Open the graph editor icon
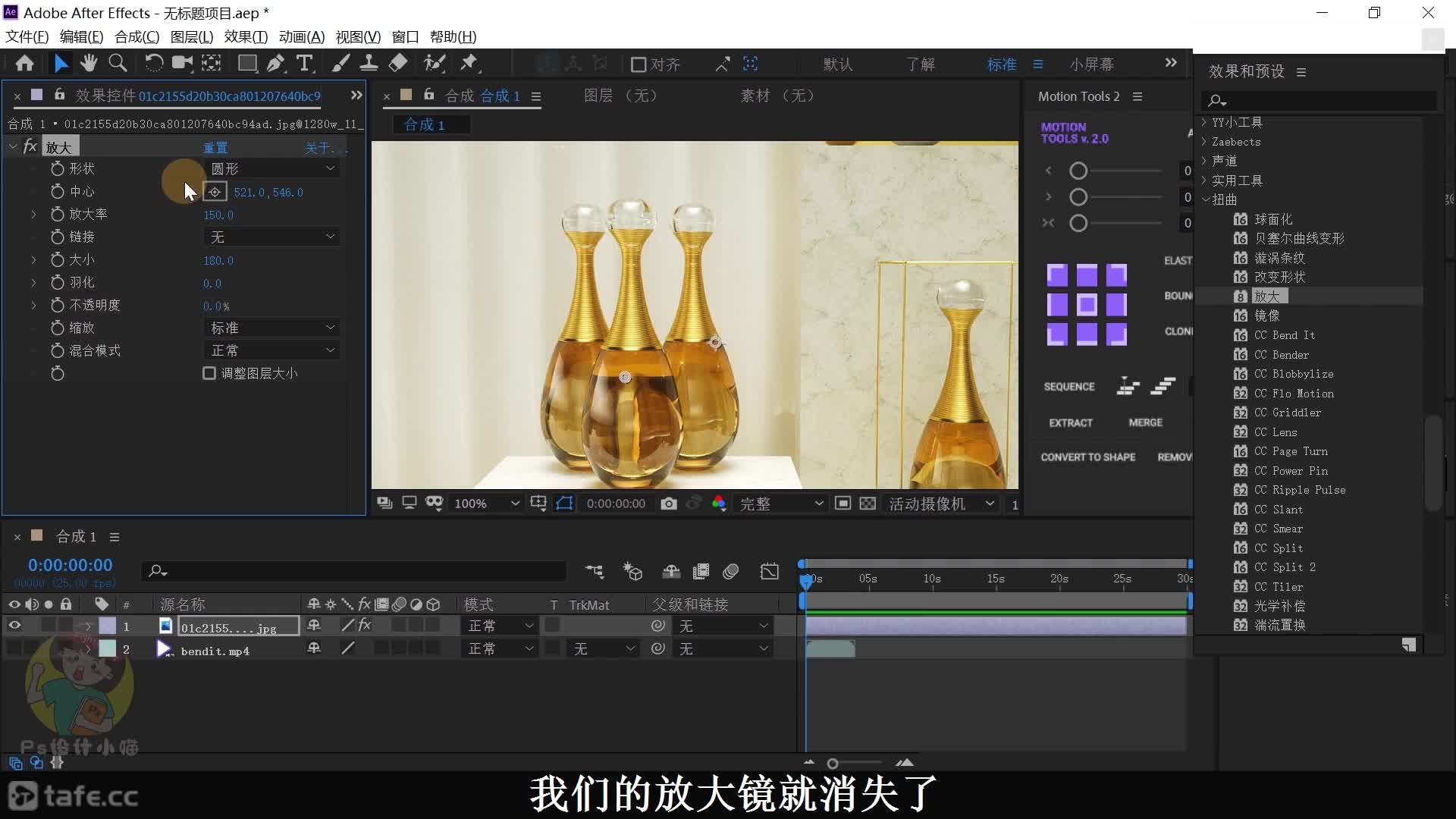 pos(769,571)
